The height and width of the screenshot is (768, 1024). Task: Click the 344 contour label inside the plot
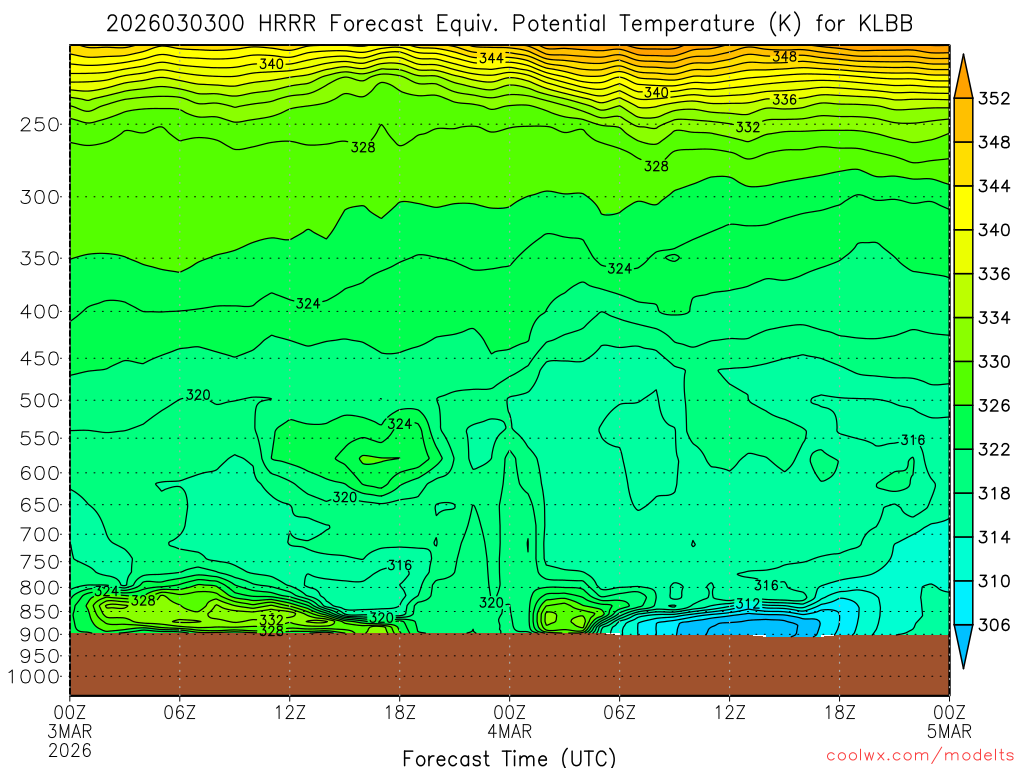coord(491,58)
